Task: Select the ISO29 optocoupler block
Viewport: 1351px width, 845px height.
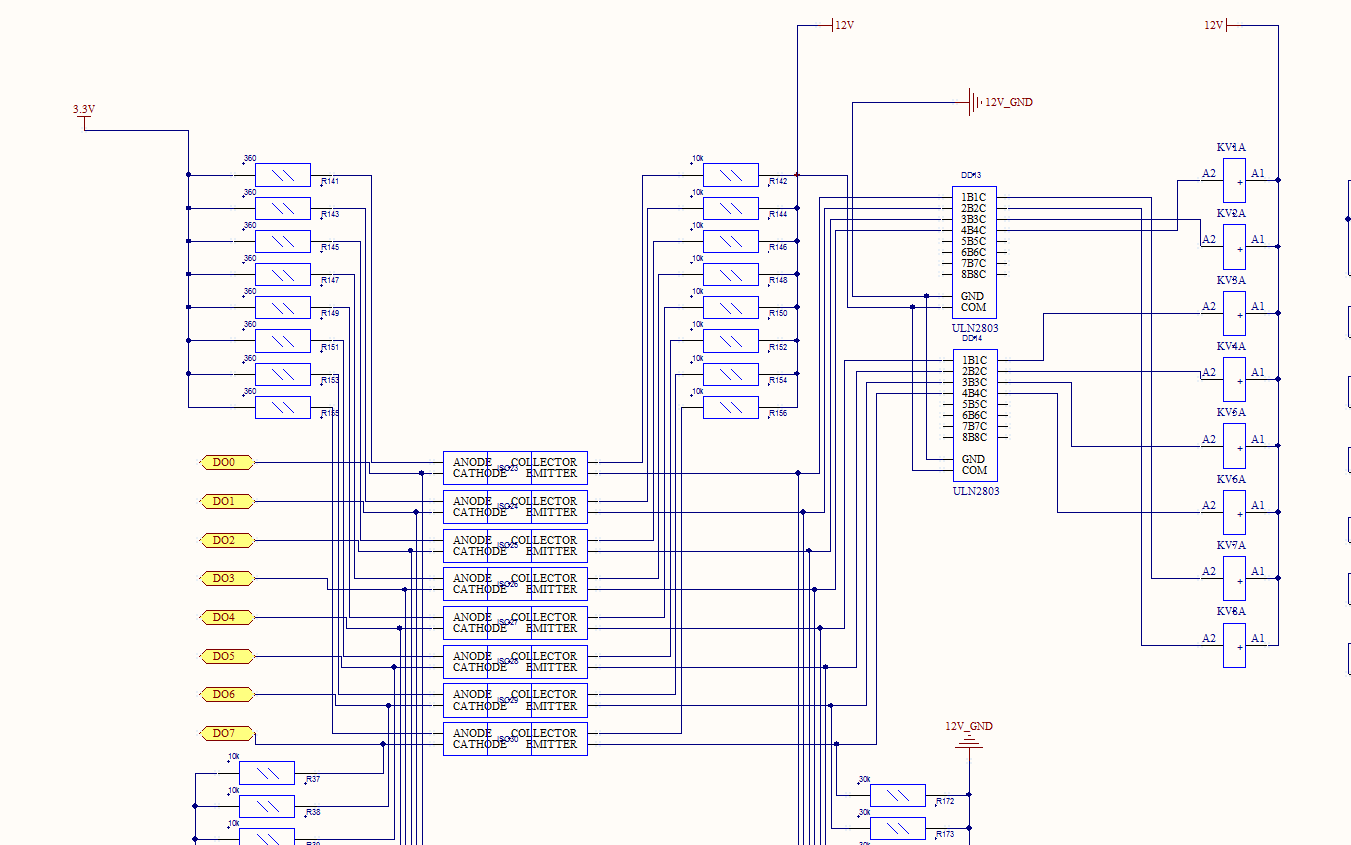Action: (515, 700)
